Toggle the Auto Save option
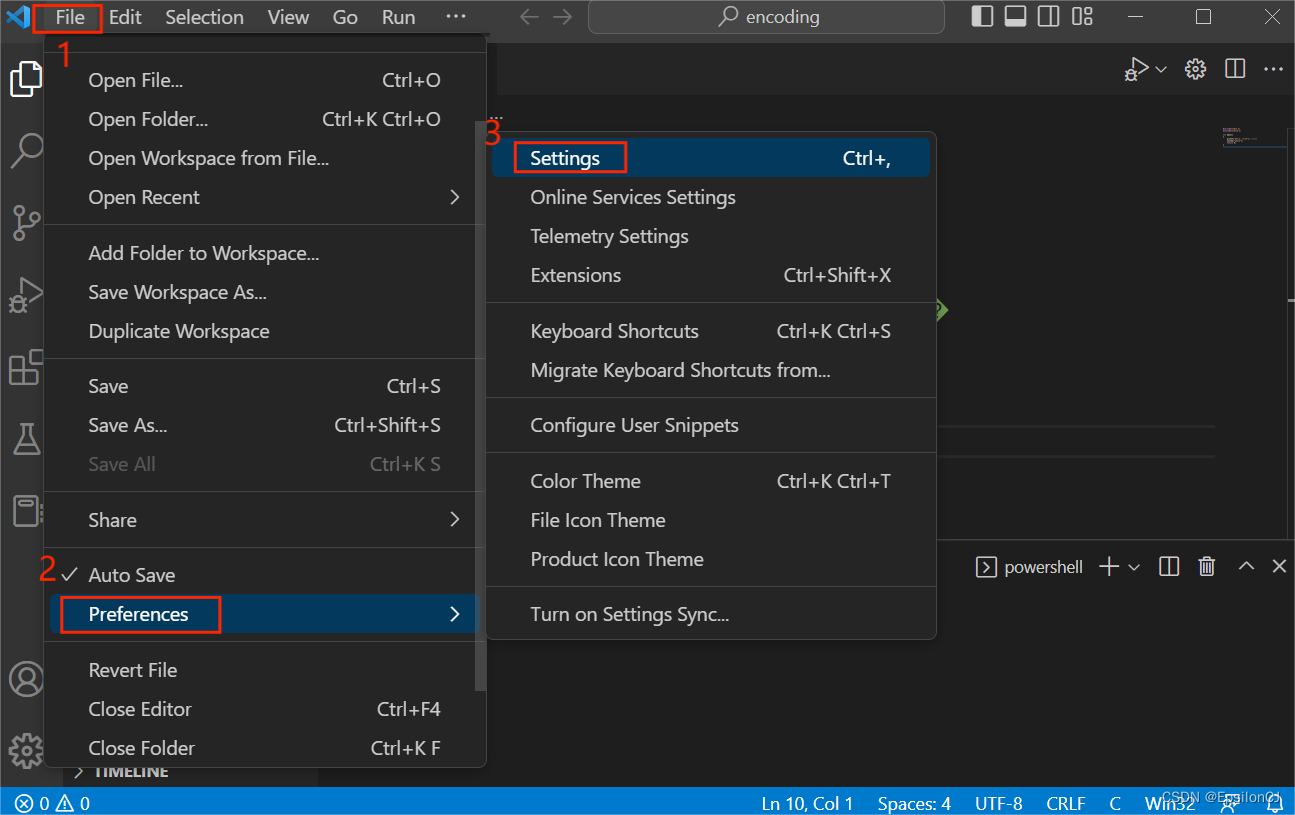Image resolution: width=1295 pixels, height=815 pixels. (263, 575)
